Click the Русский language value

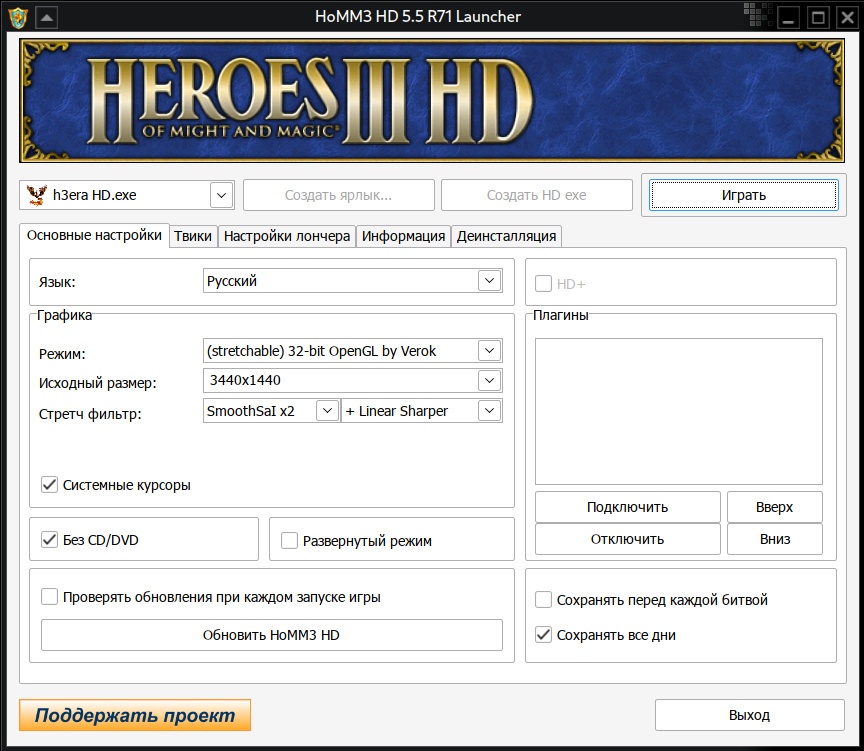232,281
